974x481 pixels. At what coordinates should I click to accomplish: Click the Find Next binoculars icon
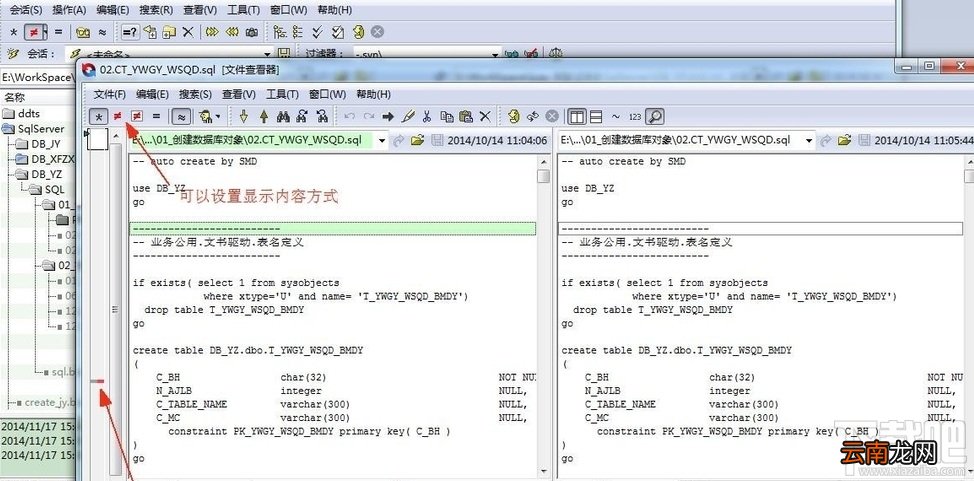(x=303, y=116)
